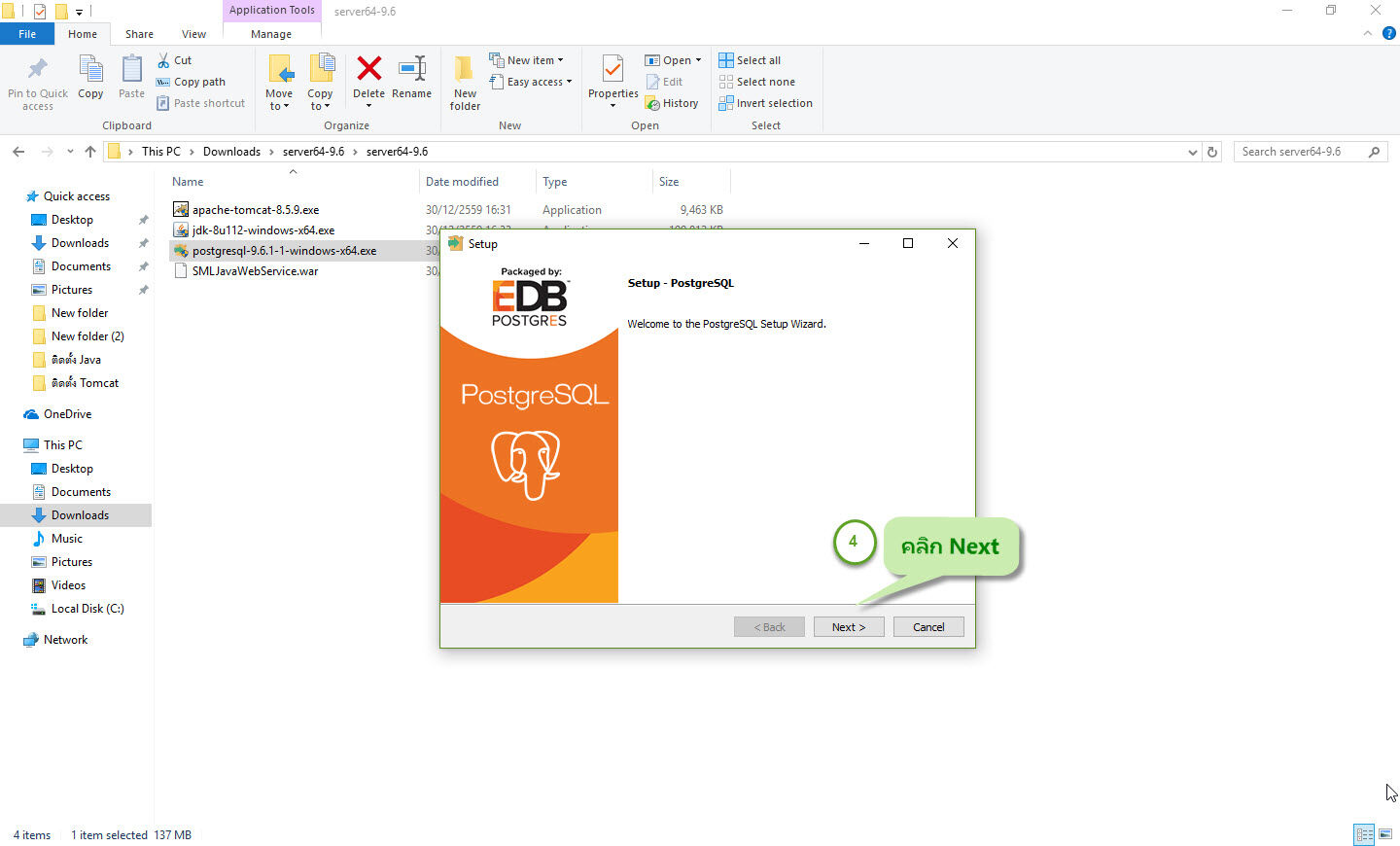
Task: Click the Edit command in ribbon
Action: (x=664, y=82)
